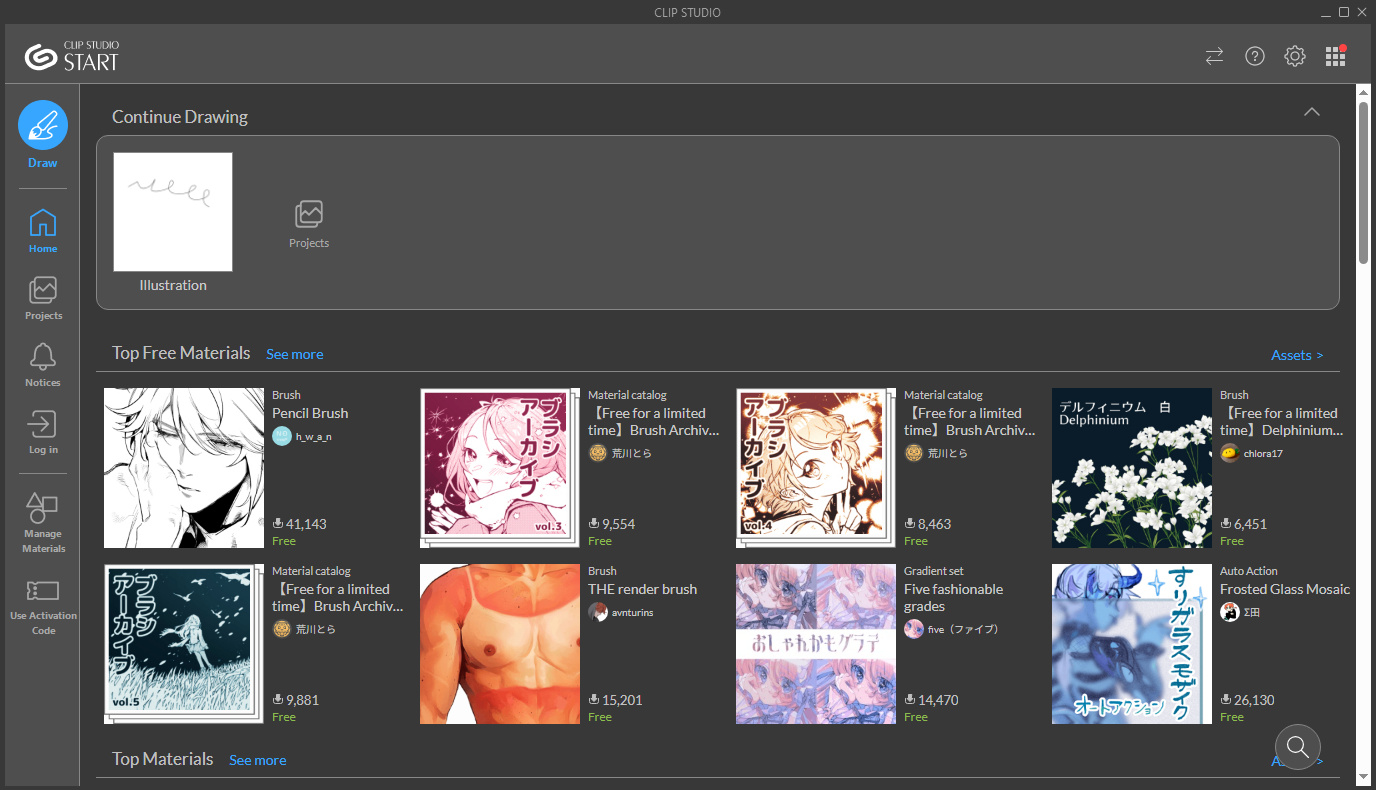Image resolution: width=1376 pixels, height=790 pixels.
Task: Open THE render brush thumbnail
Action: [x=500, y=644]
